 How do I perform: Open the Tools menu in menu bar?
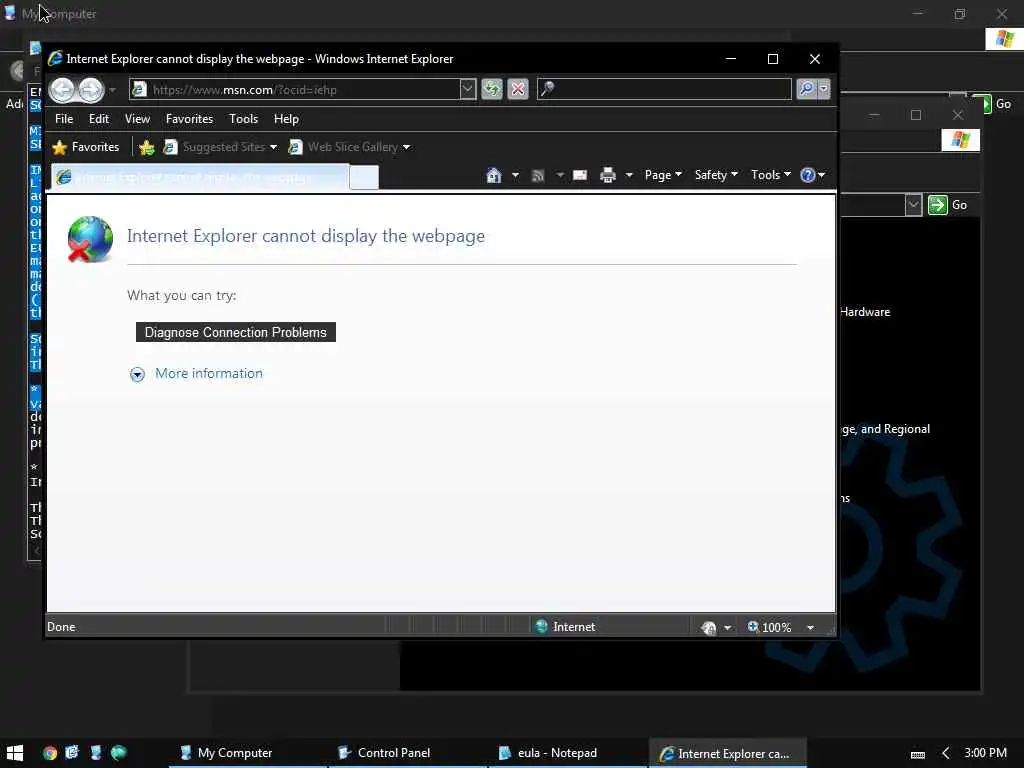click(x=243, y=119)
